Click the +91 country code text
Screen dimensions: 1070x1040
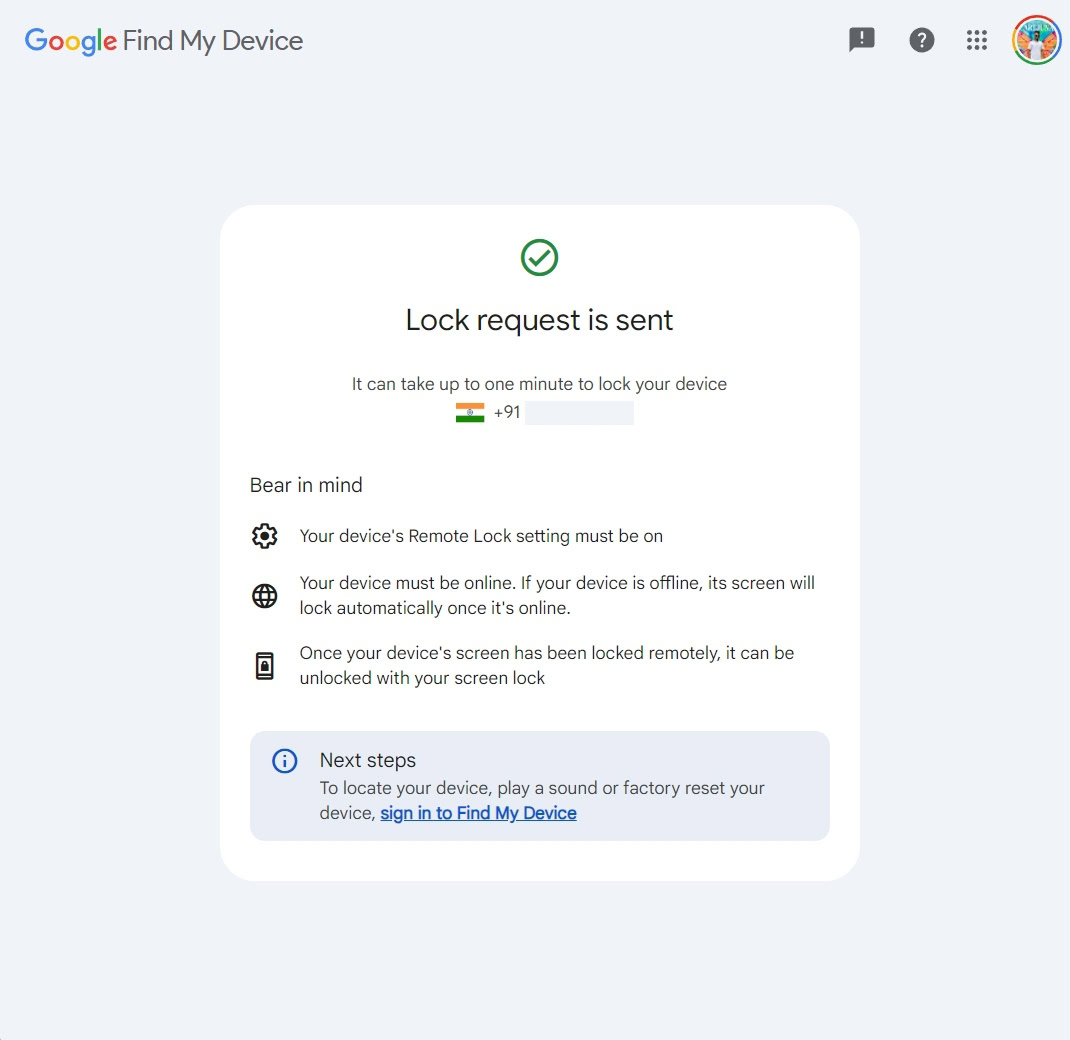[x=507, y=413]
